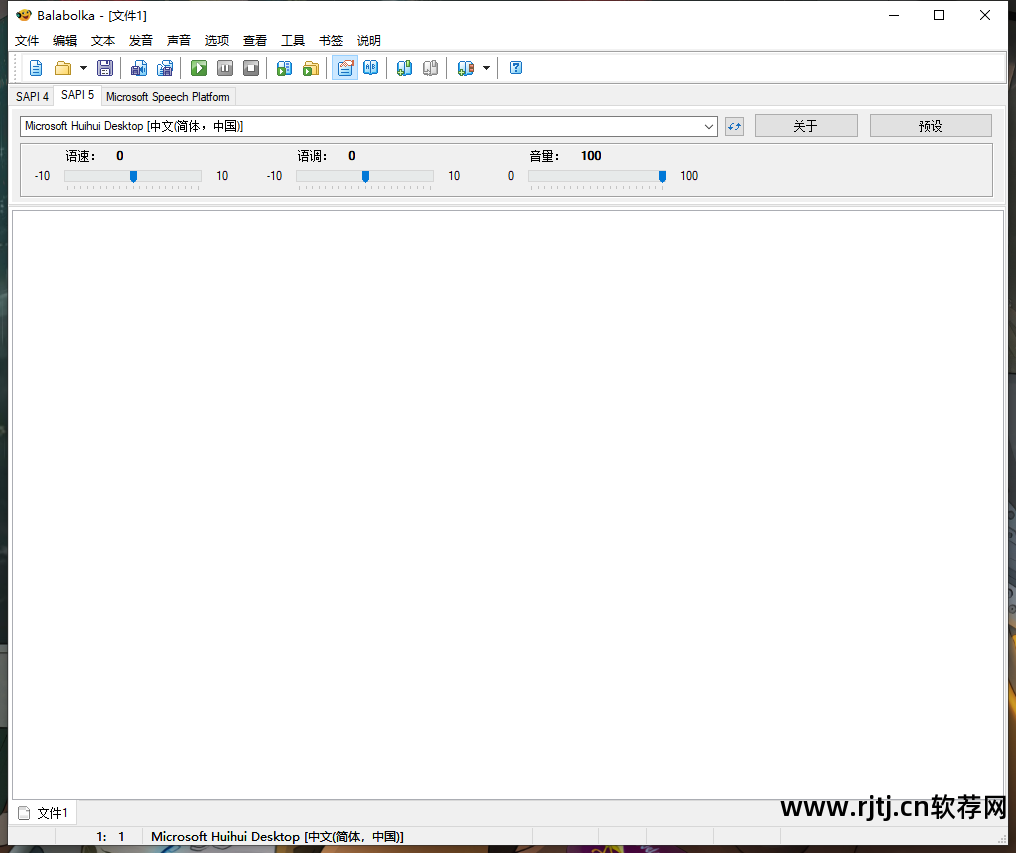
Task: Click the Read Clipboard Aloud icon
Action: (284, 68)
